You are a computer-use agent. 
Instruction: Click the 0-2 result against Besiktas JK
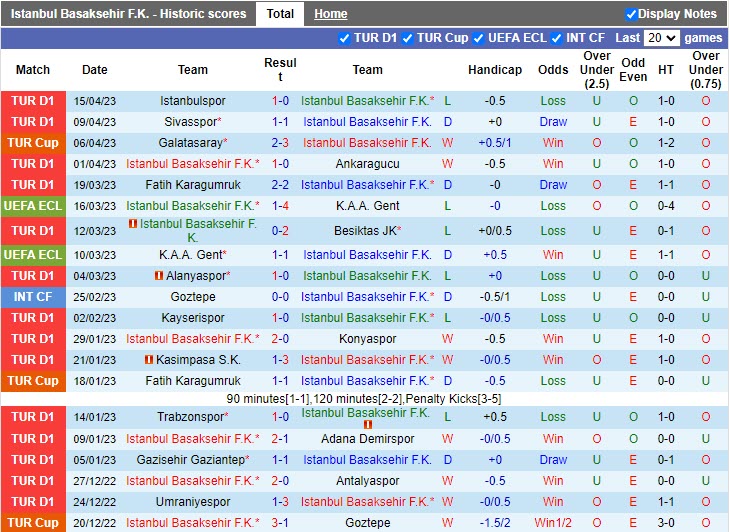(280, 231)
